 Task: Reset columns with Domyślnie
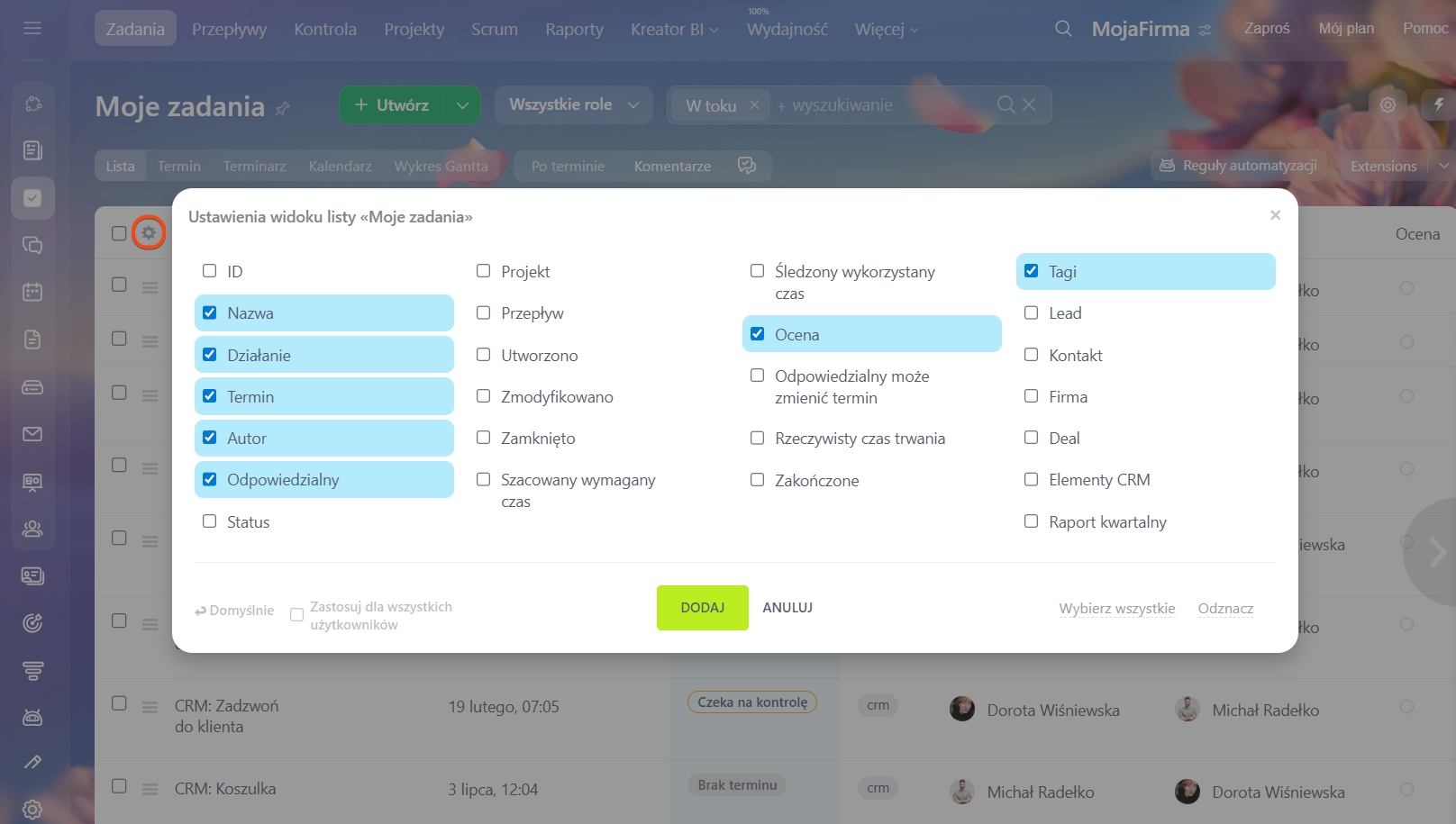234,611
